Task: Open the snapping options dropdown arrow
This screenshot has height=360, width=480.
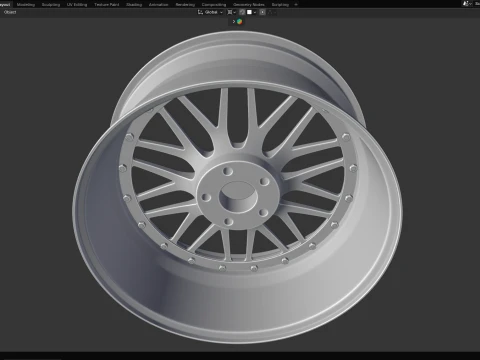Action: (255, 12)
